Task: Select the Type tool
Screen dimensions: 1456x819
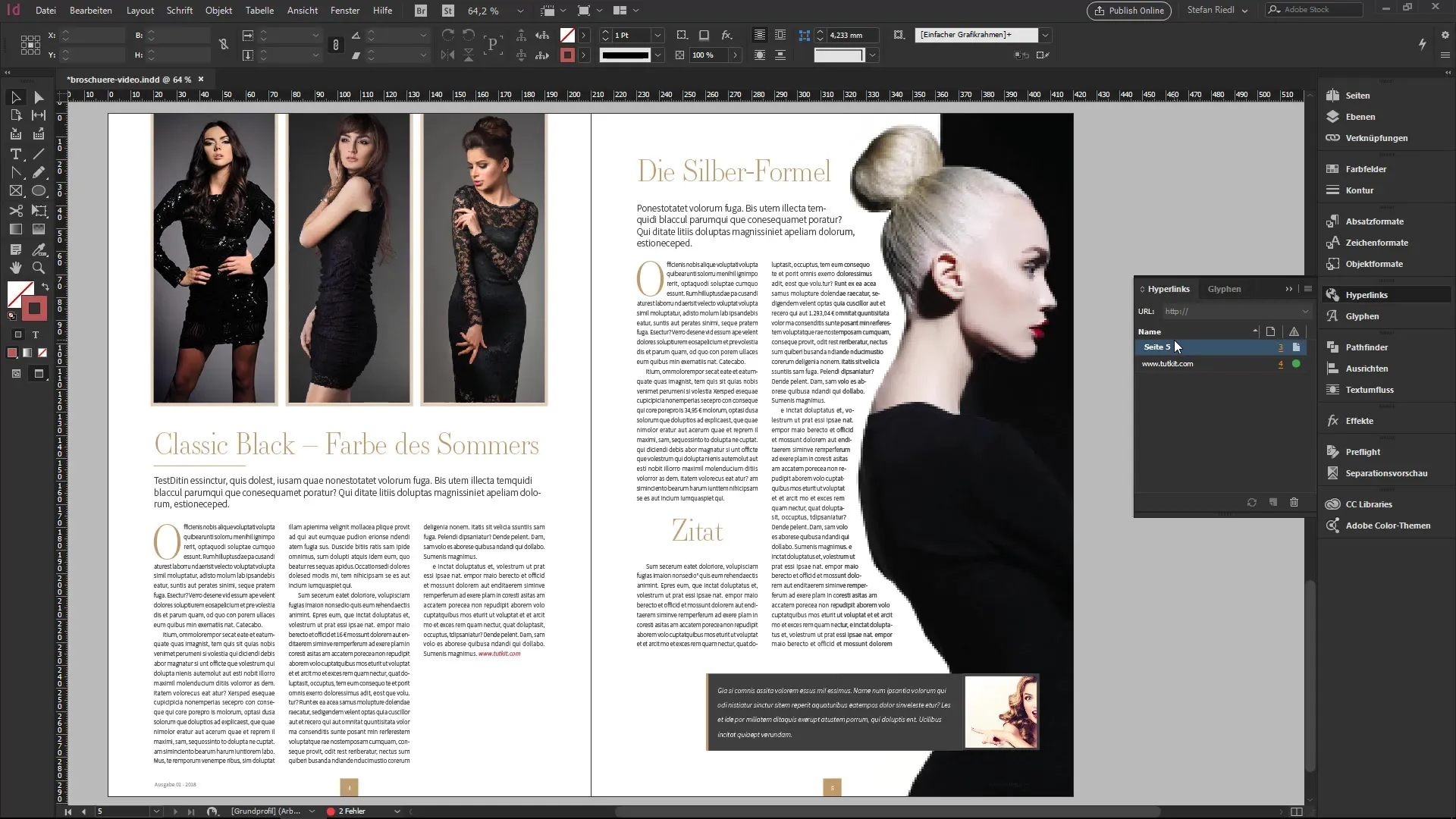Action: pyautogui.click(x=15, y=154)
